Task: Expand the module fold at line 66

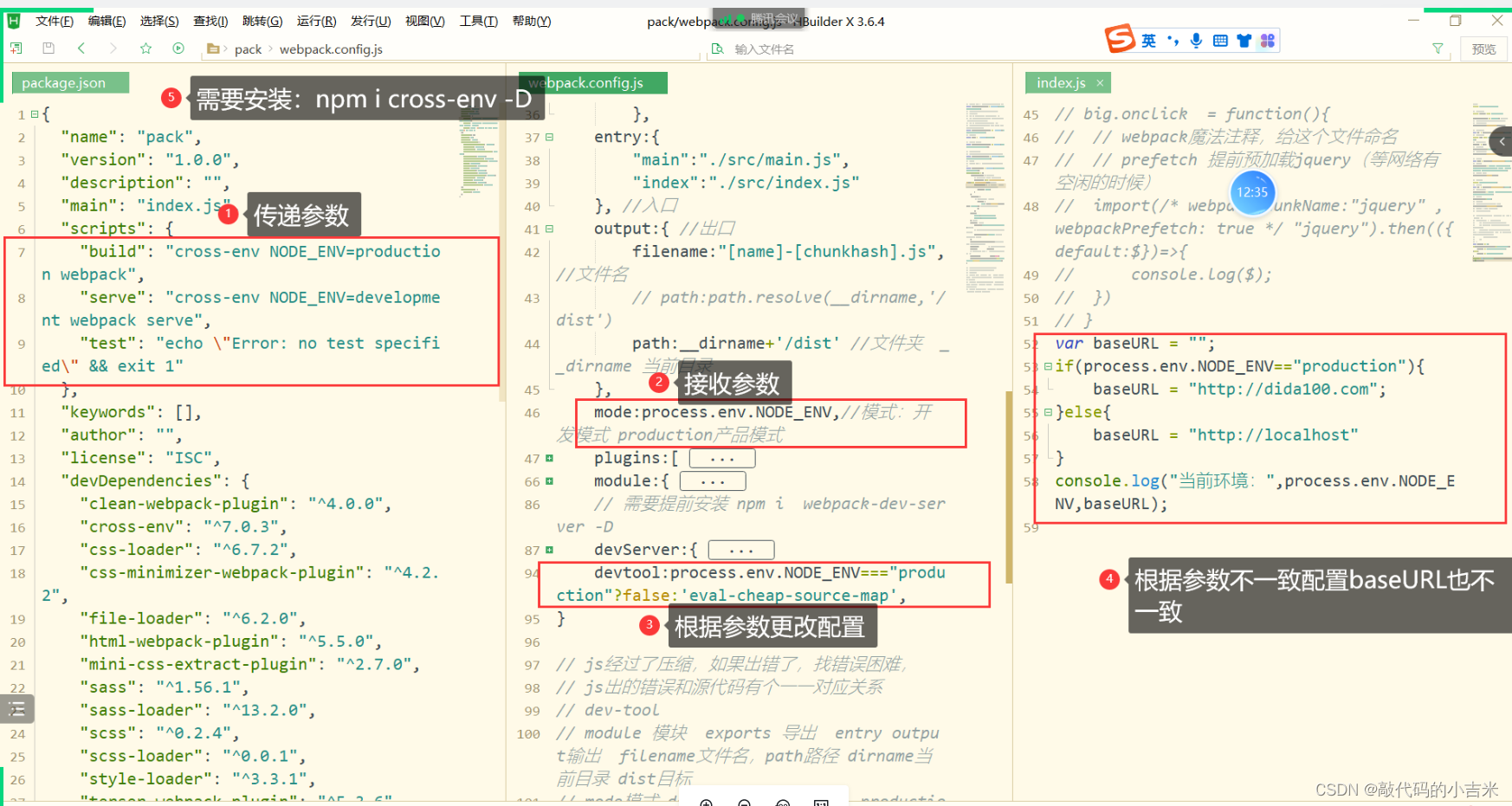Action: pos(549,480)
